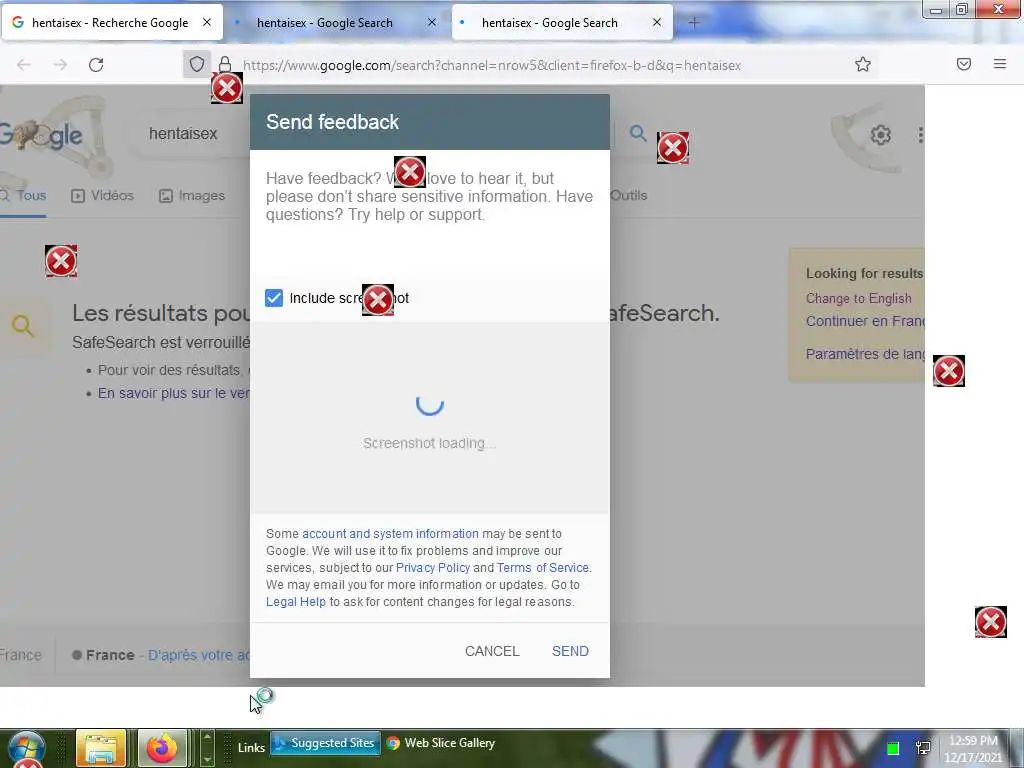Select the Tous search tab
This screenshot has height=768, width=1024.
click(x=24, y=195)
